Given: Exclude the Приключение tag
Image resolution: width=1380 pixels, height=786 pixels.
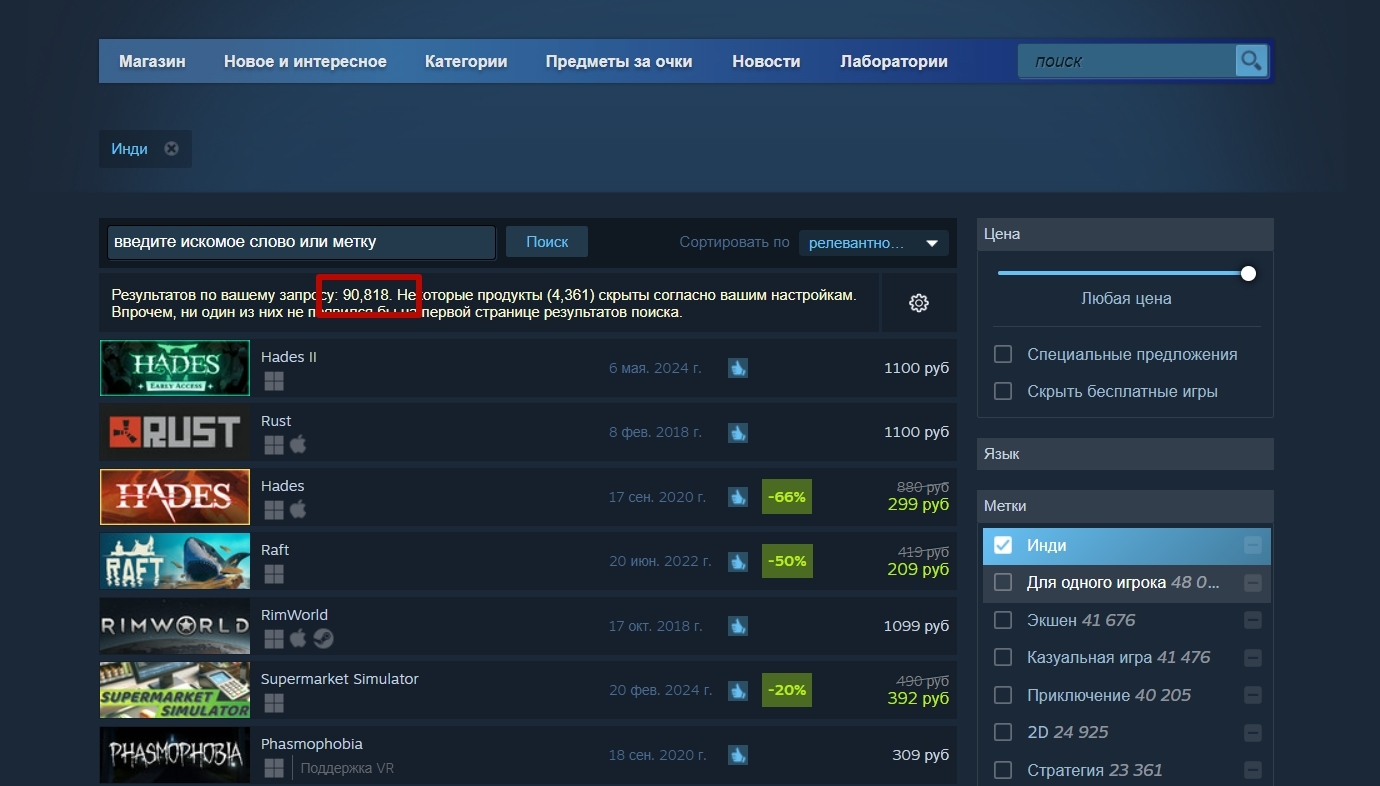Looking at the screenshot, I should pyautogui.click(x=1253, y=696).
